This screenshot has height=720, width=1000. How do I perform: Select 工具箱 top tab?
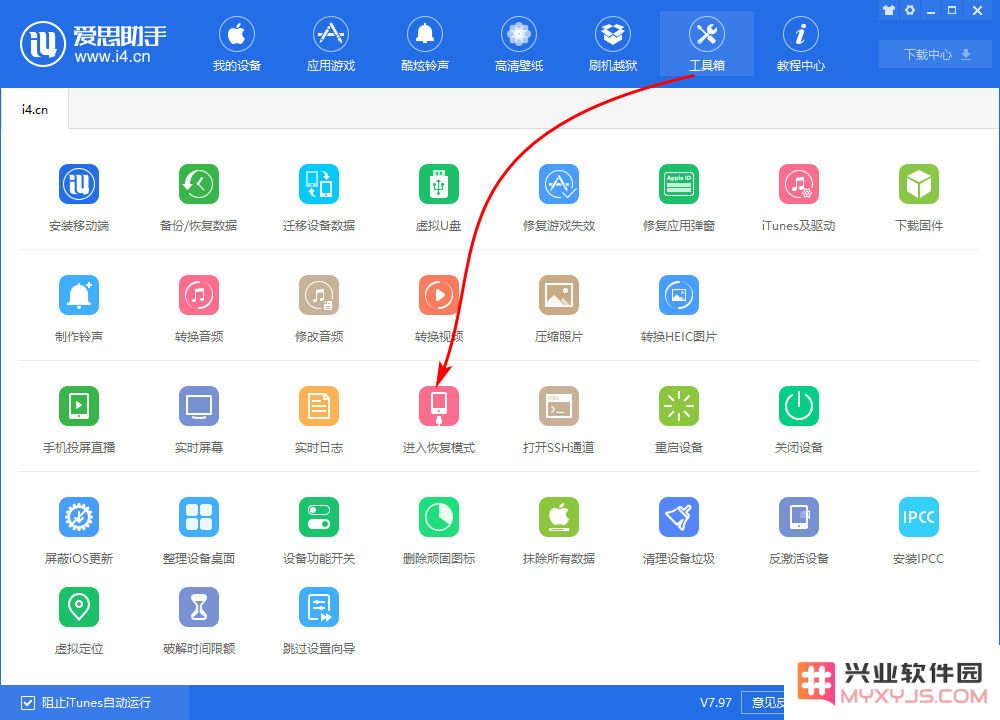tap(707, 44)
